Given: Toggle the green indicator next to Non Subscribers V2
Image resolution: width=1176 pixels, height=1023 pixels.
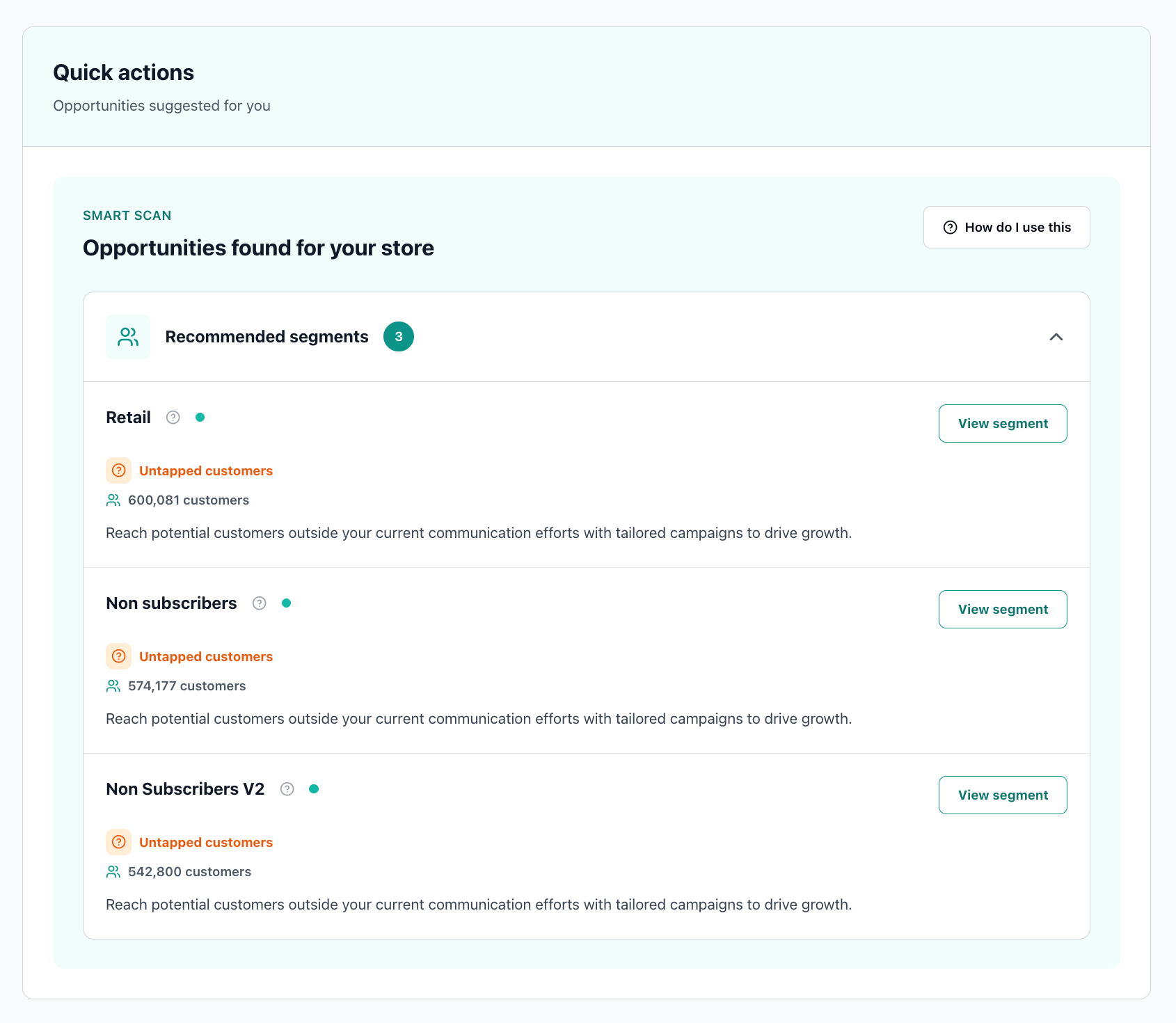Looking at the screenshot, I should tap(314, 788).
